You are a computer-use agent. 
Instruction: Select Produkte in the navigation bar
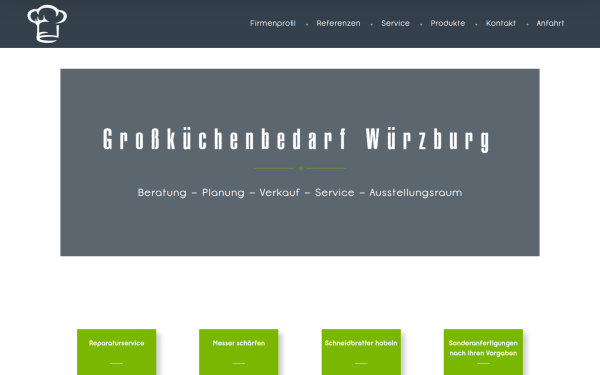pyautogui.click(x=448, y=23)
